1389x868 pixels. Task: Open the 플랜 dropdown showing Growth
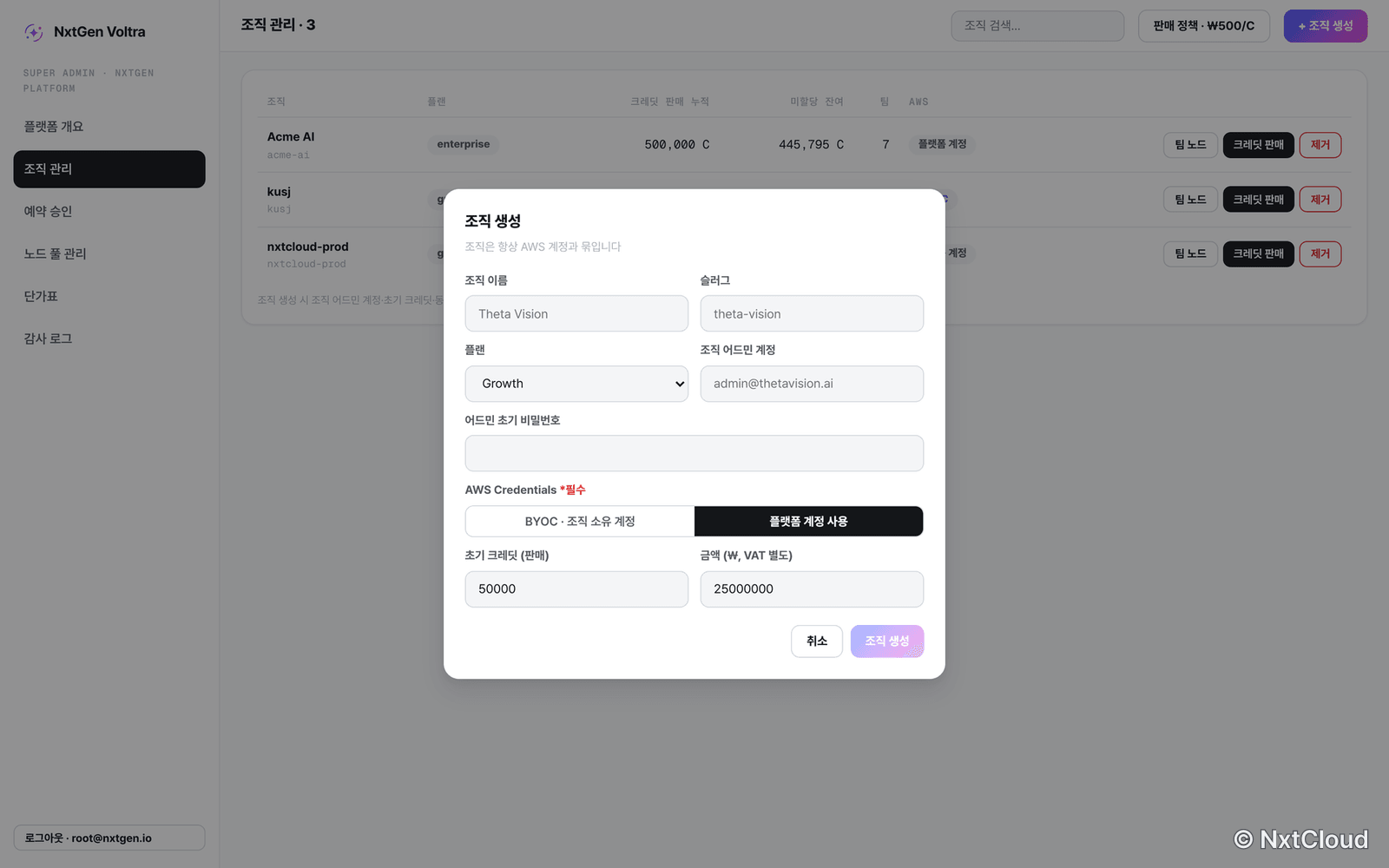point(576,384)
